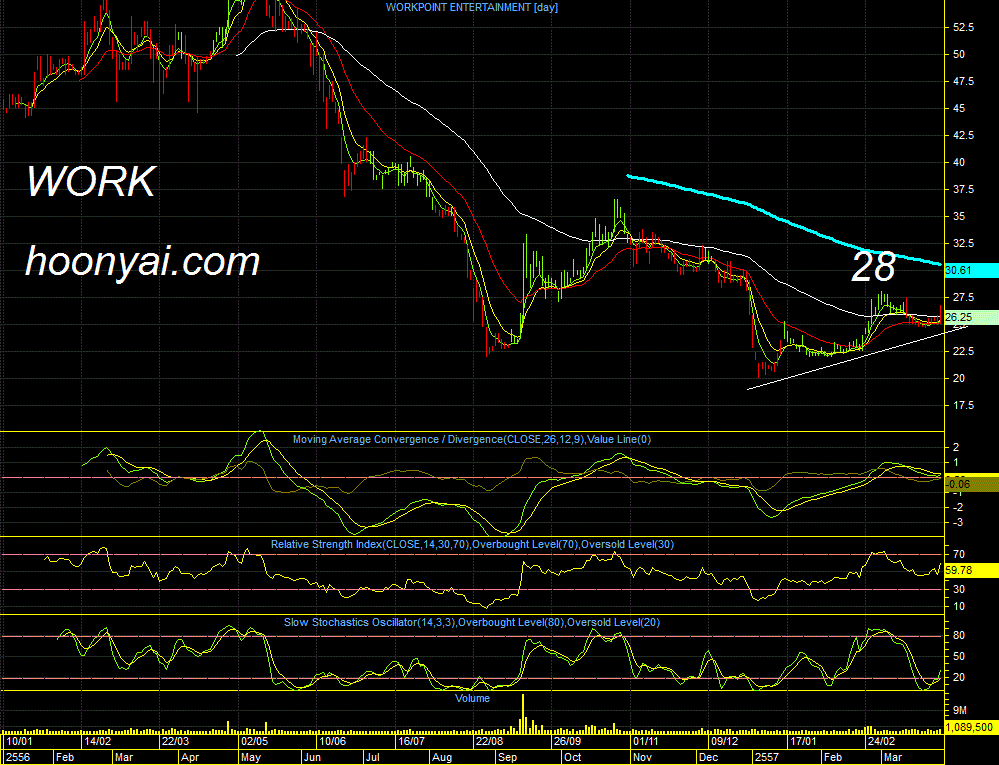
Task: Click the May month label
Action: coord(251,758)
